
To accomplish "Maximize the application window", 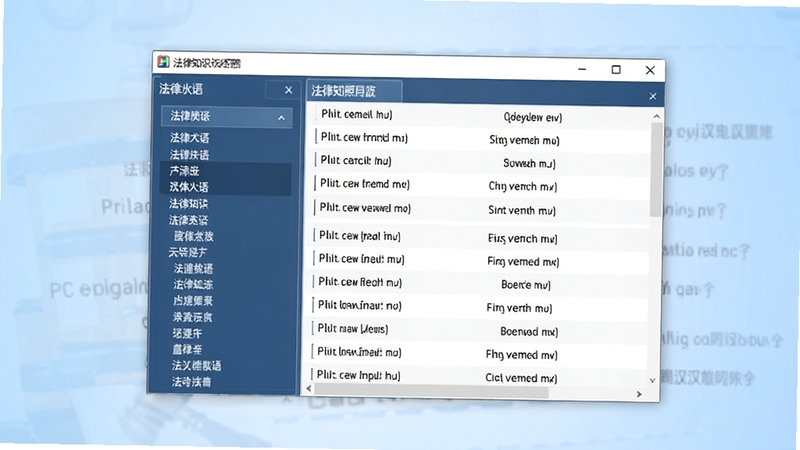I will coord(616,69).
